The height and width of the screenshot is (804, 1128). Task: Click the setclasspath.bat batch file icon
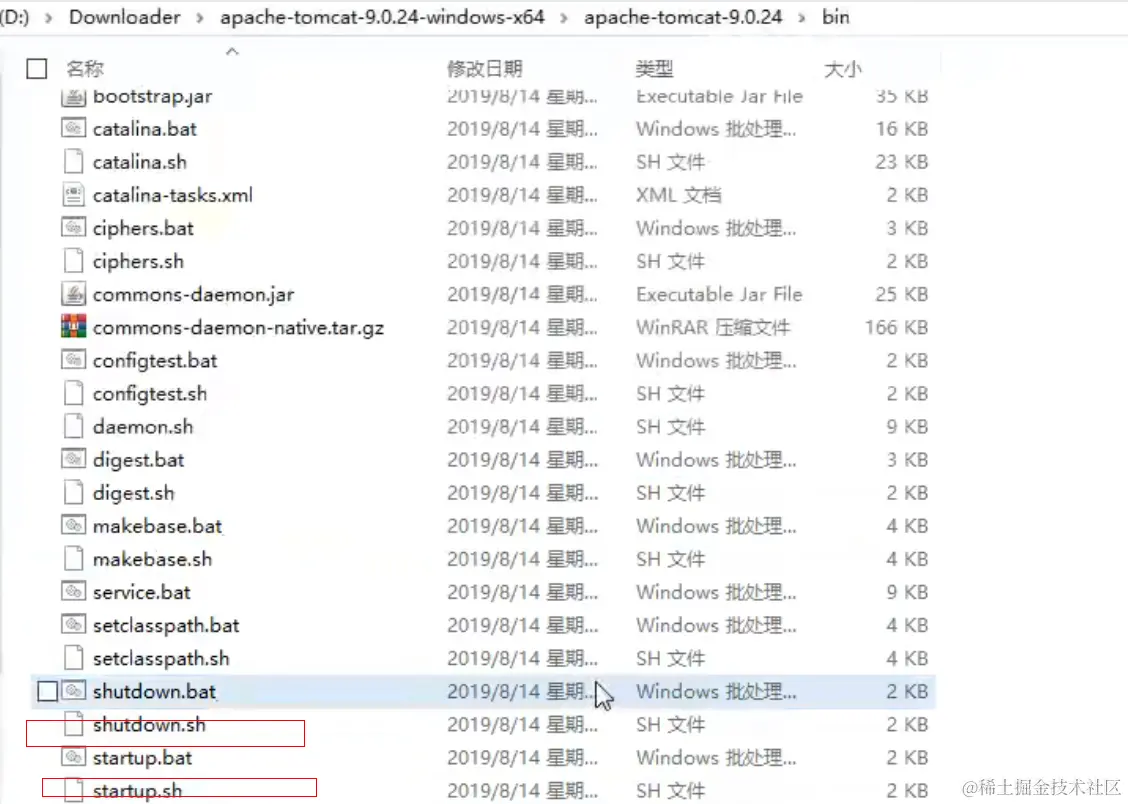pyautogui.click(x=73, y=624)
